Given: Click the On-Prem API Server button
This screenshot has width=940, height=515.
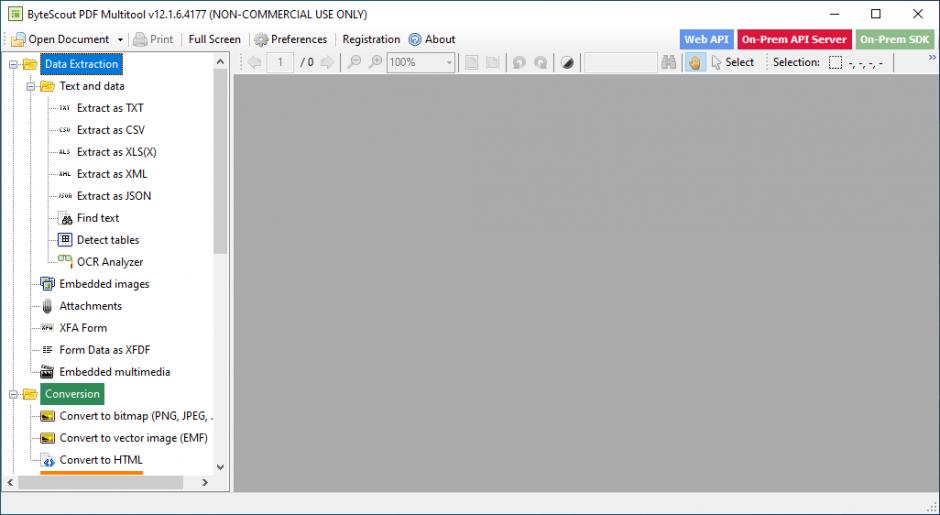Looking at the screenshot, I should coord(793,40).
